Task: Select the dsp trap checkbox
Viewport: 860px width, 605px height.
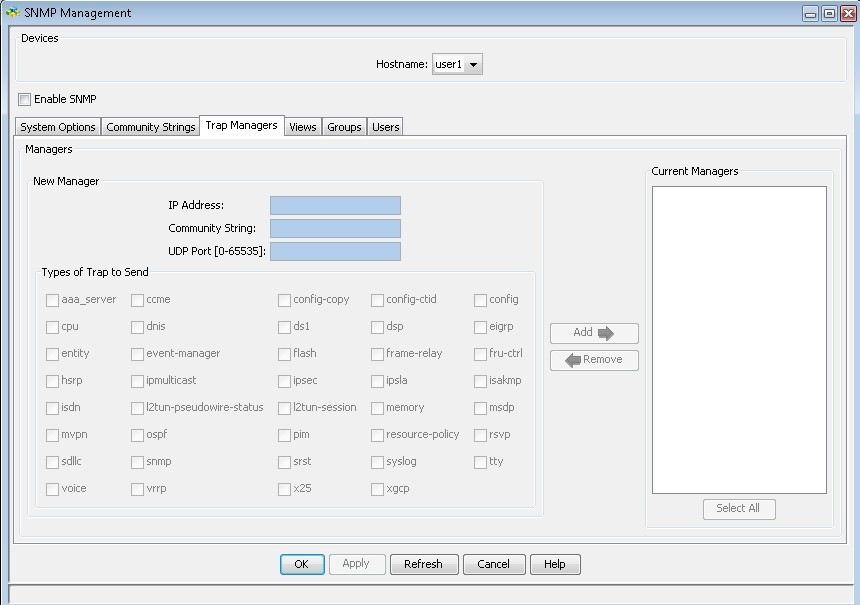Action: pos(377,327)
